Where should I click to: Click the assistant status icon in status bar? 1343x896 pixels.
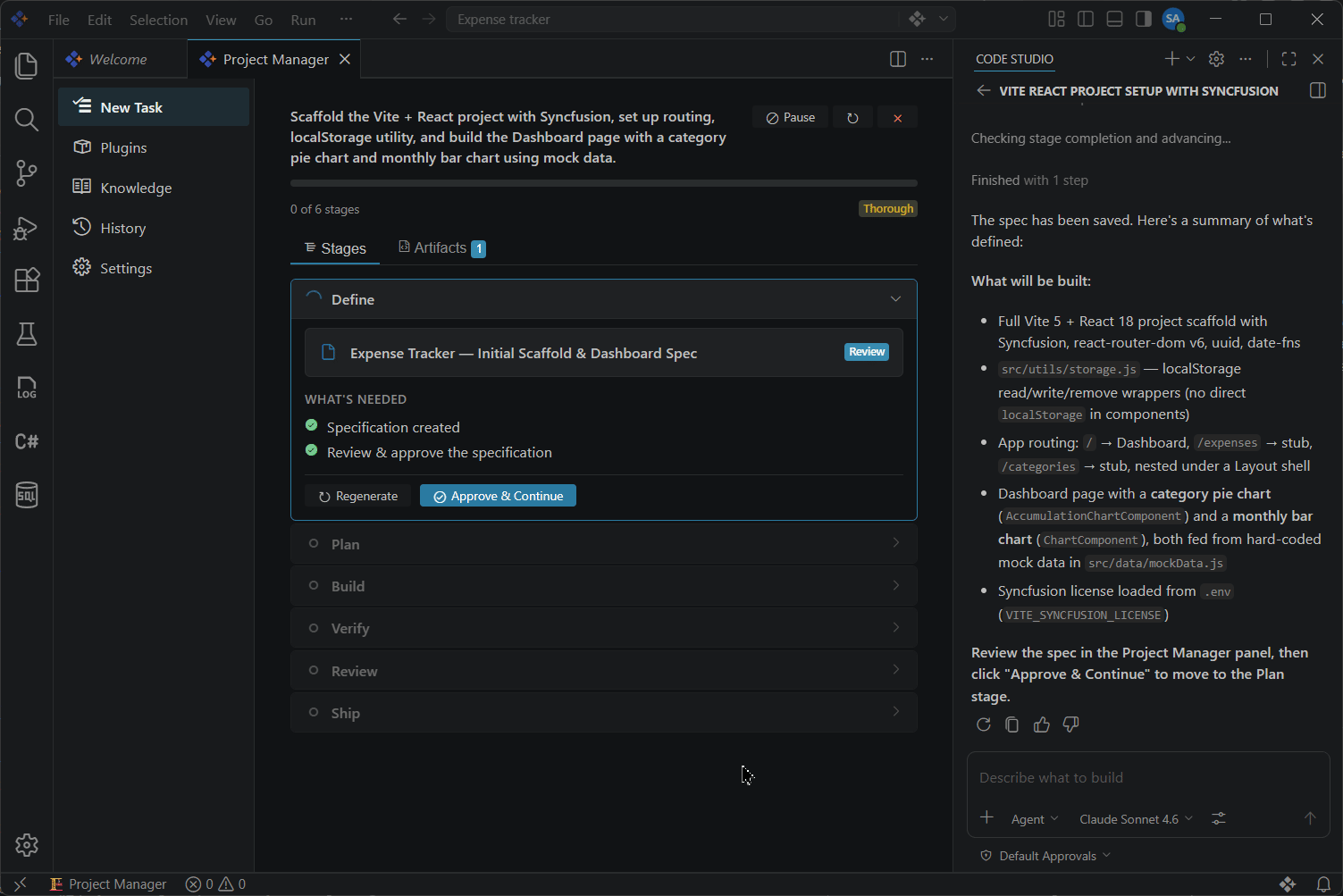[1288, 884]
